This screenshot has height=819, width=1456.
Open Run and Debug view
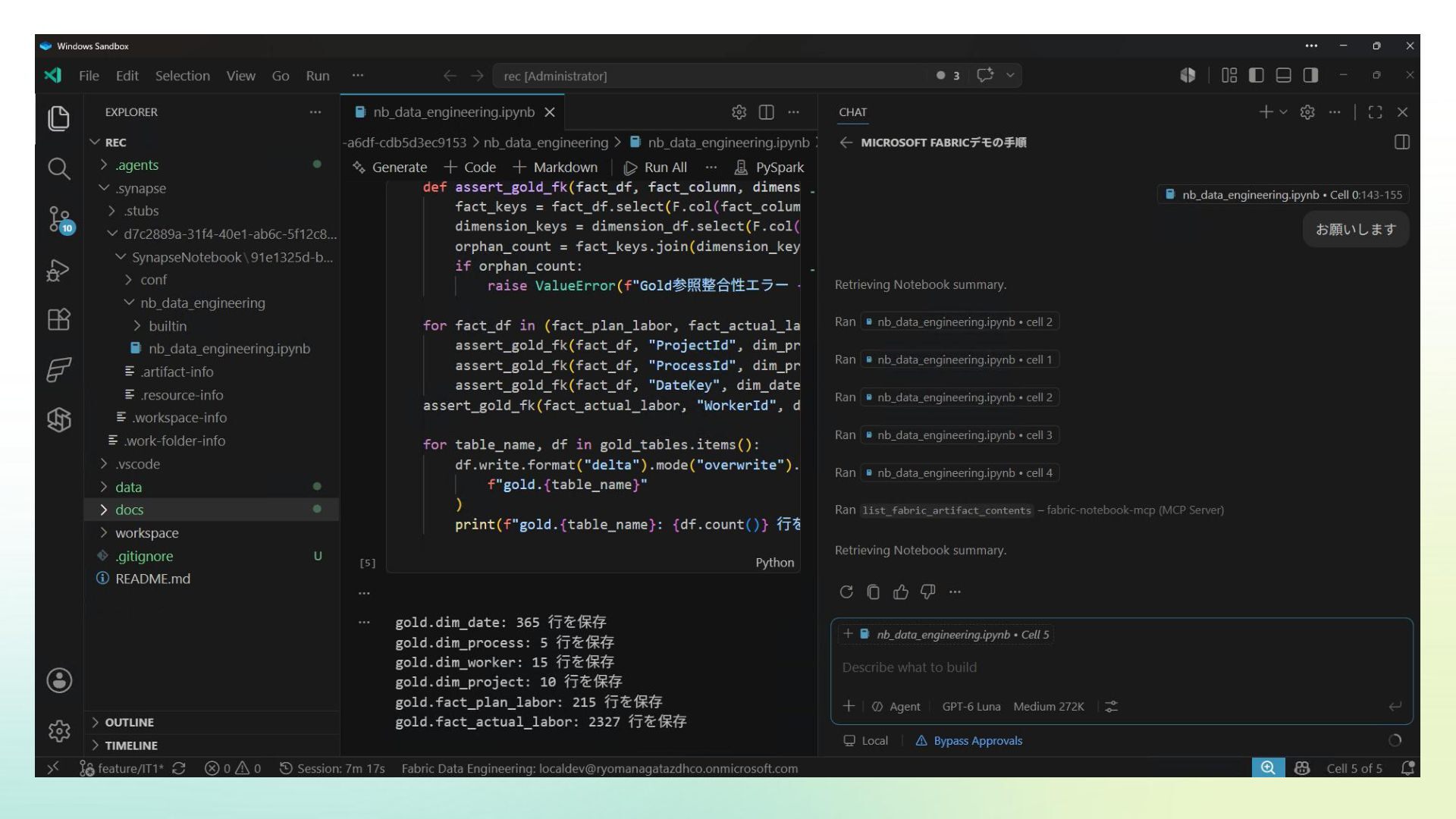tap(59, 270)
